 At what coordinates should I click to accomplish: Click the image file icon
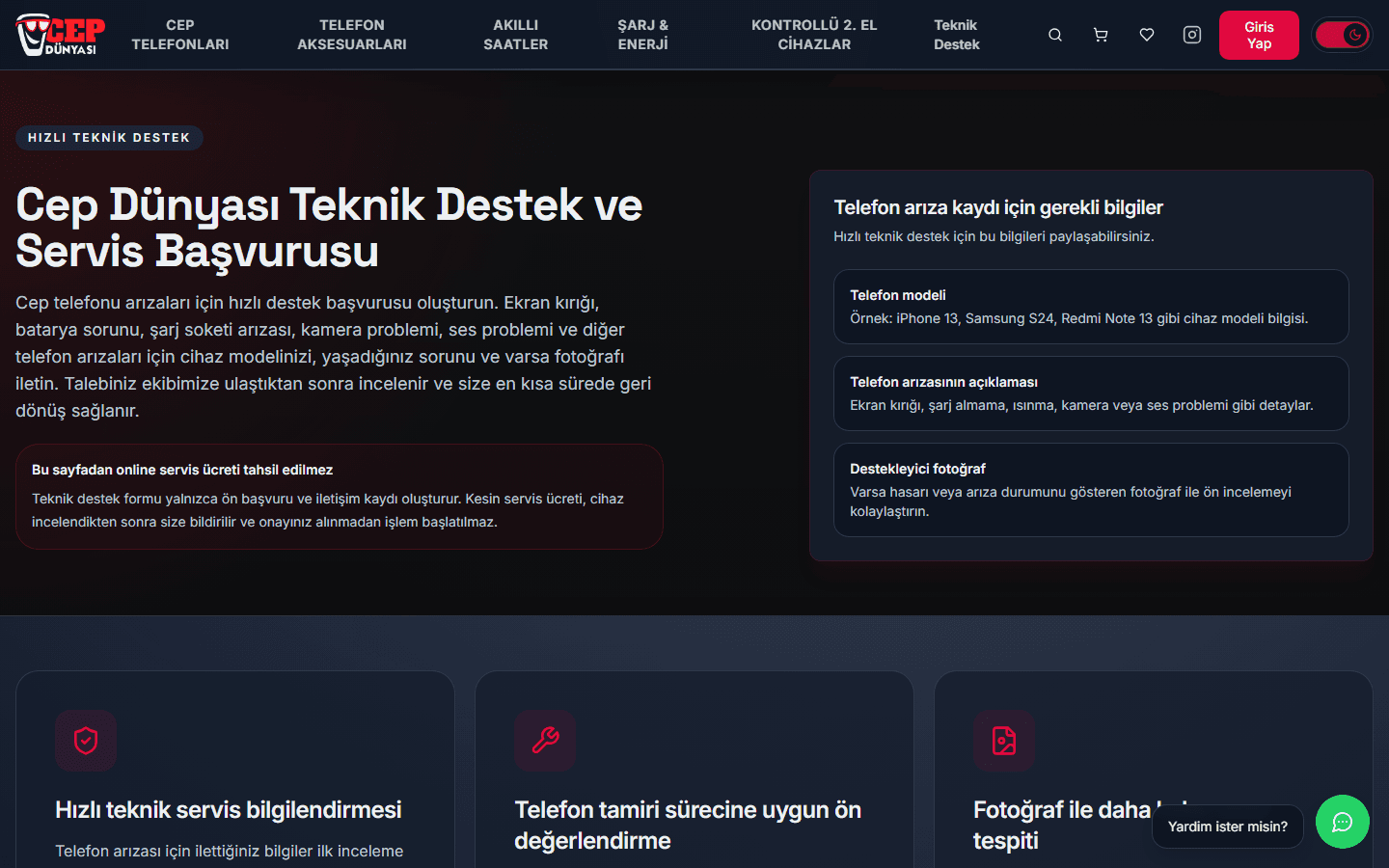pyautogui.click(x=1004, y=741)
